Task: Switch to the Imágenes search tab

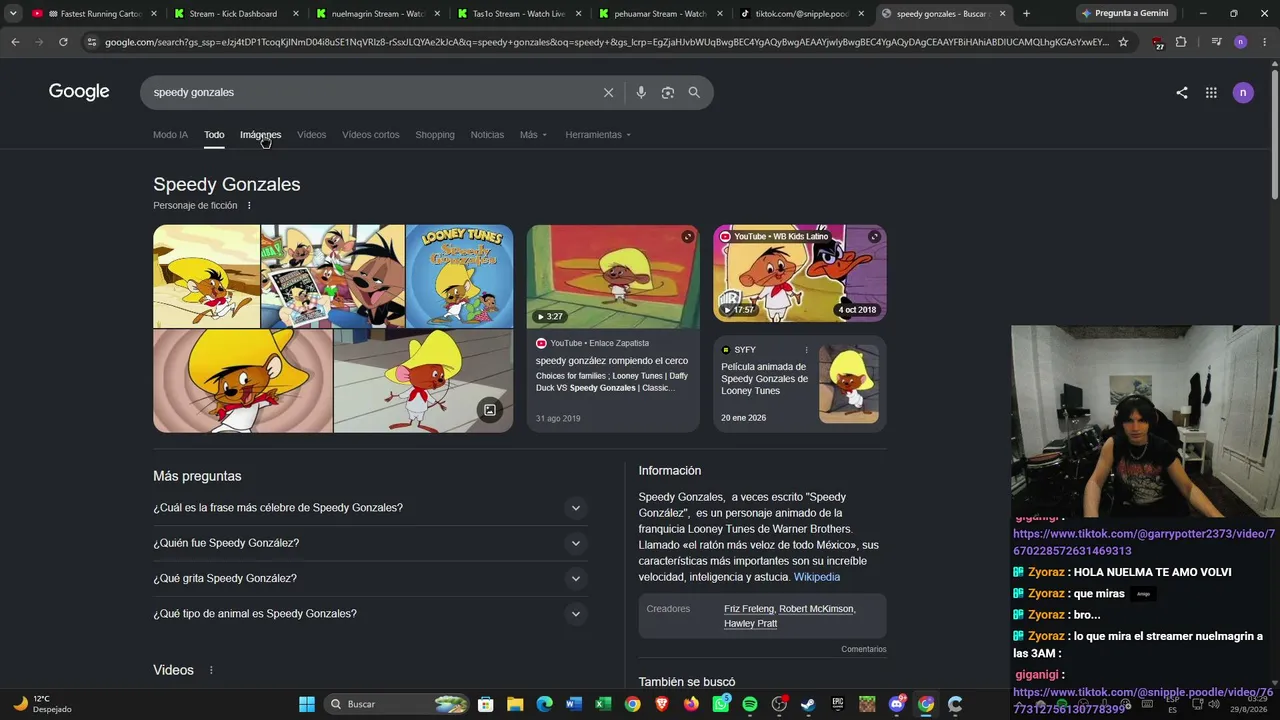Action: point(260,135)
